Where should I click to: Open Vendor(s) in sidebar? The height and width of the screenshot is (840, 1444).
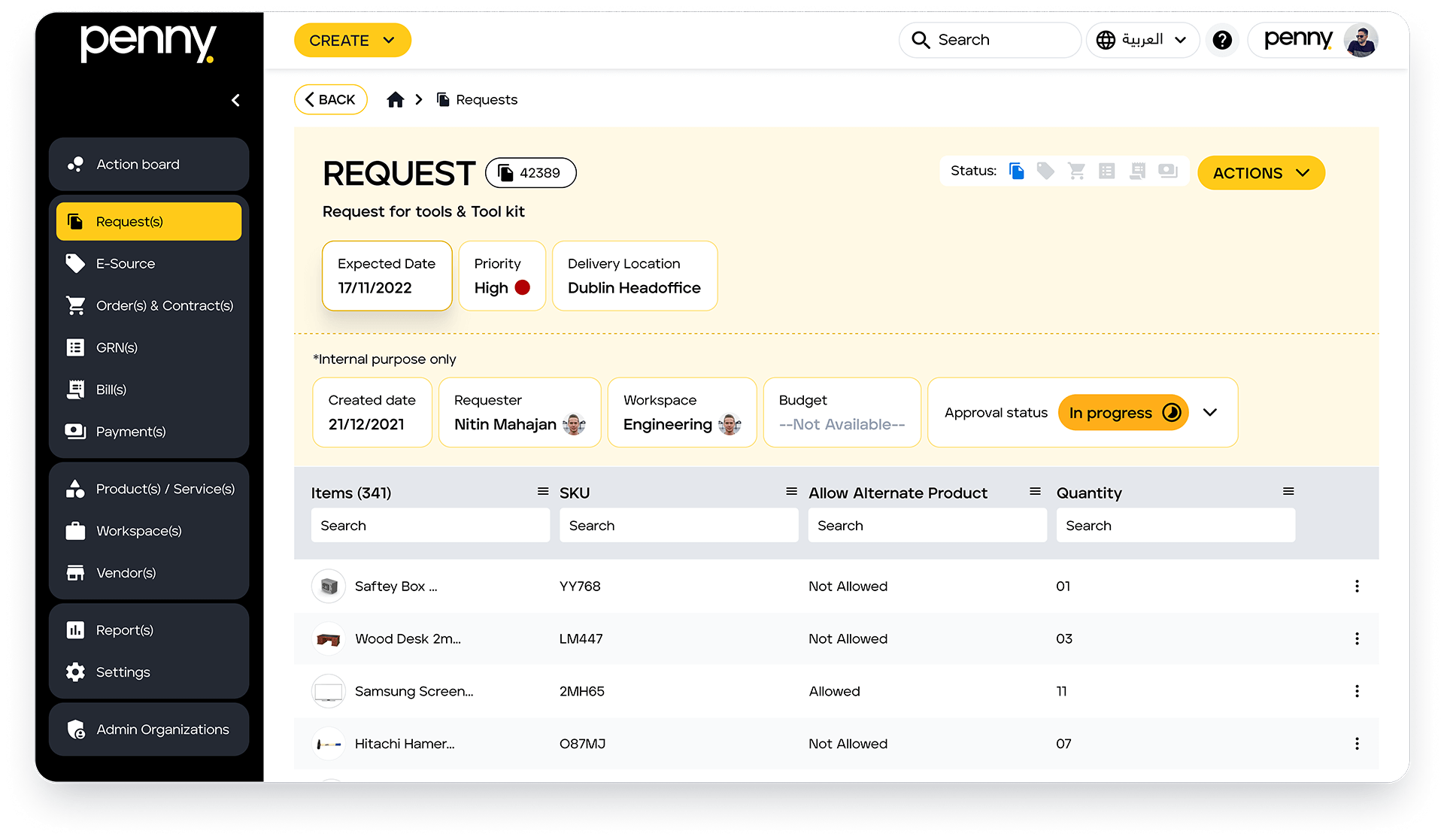[149, 573]
